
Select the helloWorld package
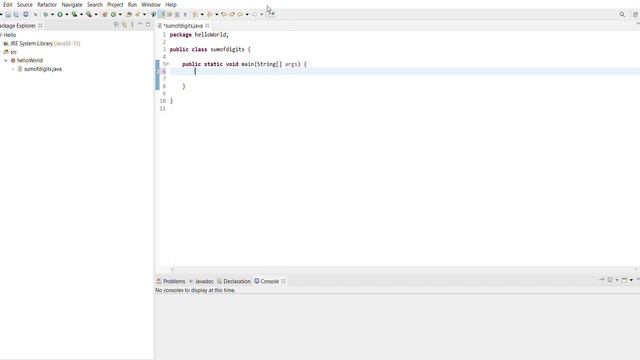coord(27,60)
